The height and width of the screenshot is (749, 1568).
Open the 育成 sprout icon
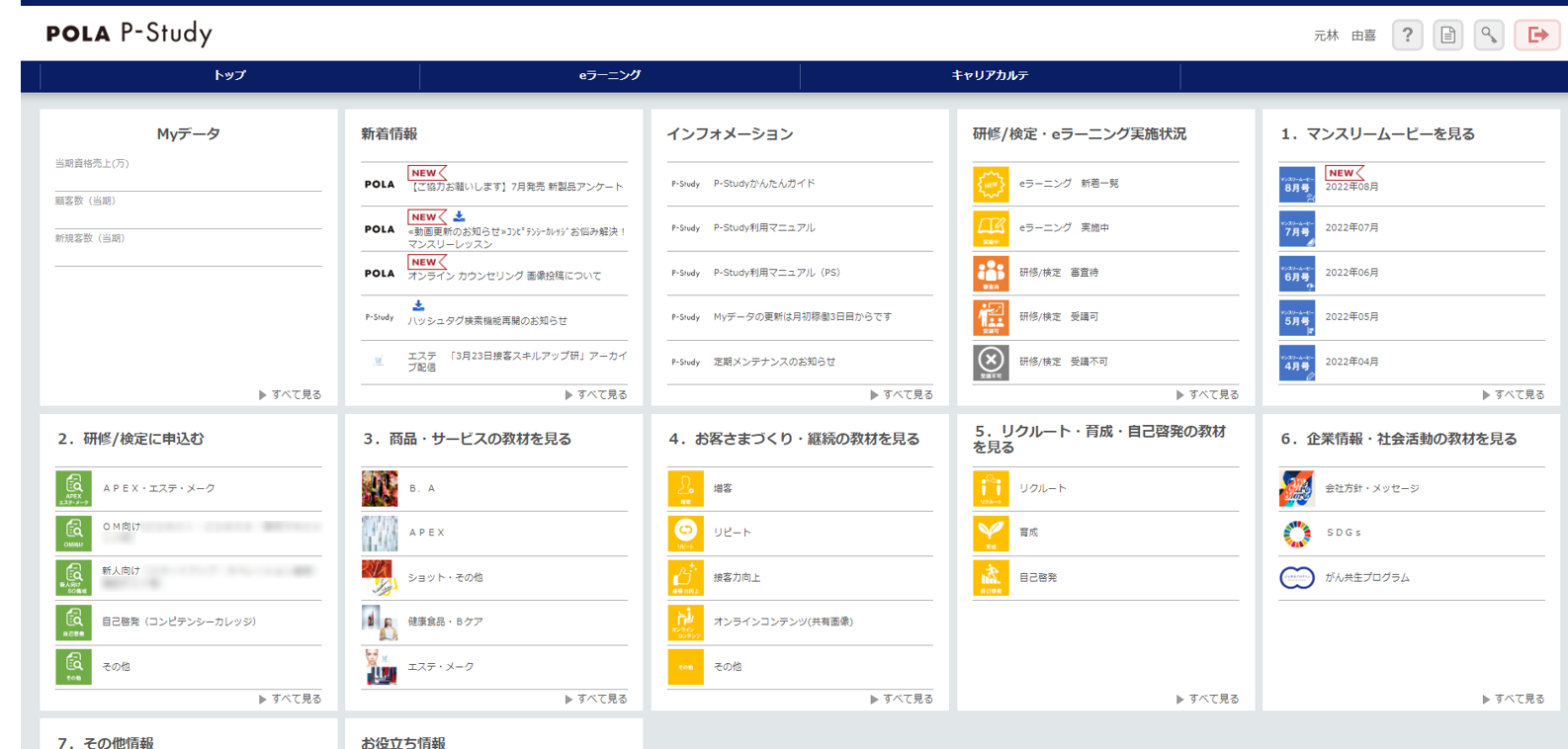tap(991, 533)
